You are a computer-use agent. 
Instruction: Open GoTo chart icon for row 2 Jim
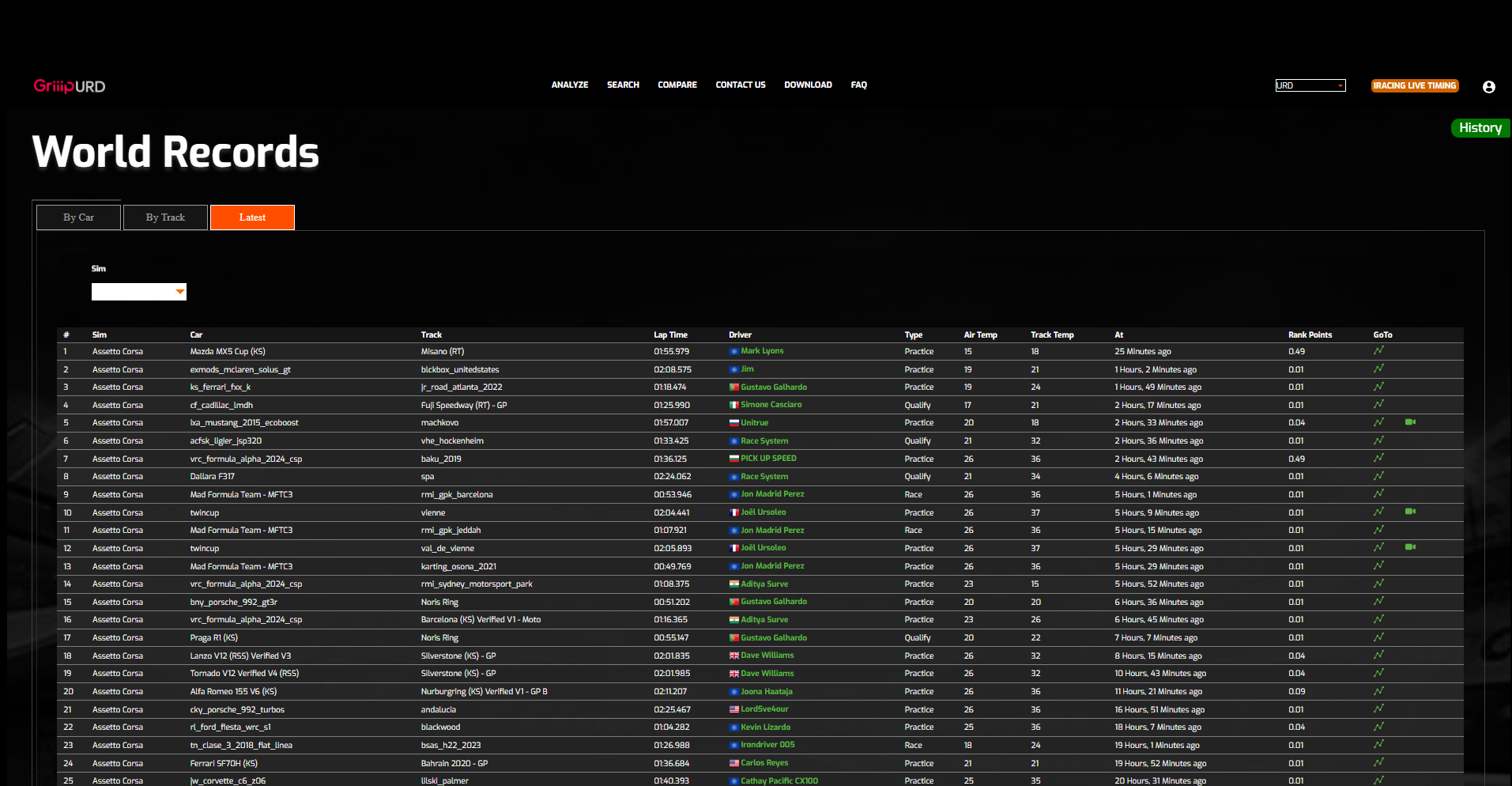coord(1378,368)
